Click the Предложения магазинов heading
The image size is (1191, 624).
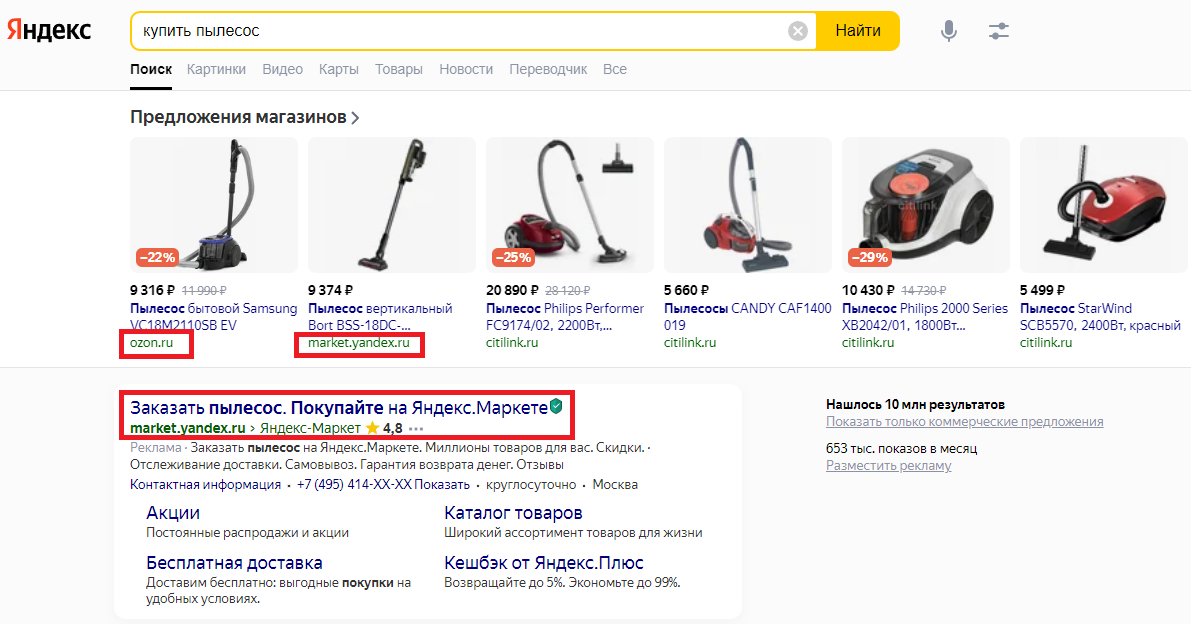pos(239,117)
